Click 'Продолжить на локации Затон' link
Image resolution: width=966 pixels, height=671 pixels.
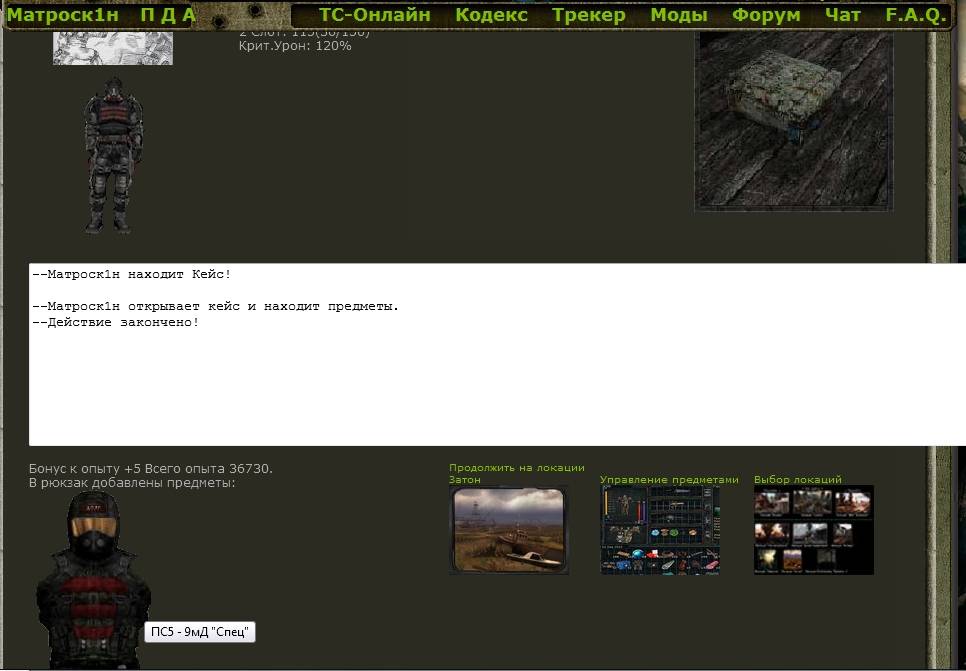(x=516, y=473)
